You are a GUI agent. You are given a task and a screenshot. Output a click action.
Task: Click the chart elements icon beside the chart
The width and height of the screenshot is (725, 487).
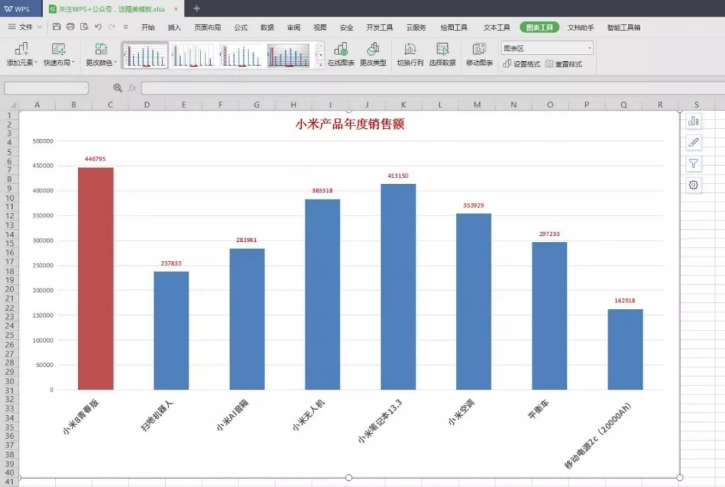[694, 121]
